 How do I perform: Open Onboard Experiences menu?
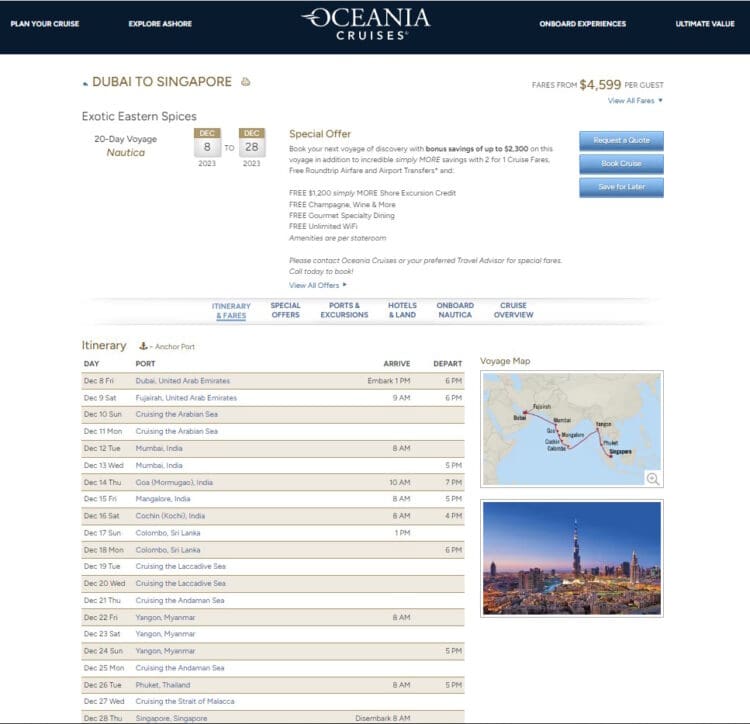point(583,23)
